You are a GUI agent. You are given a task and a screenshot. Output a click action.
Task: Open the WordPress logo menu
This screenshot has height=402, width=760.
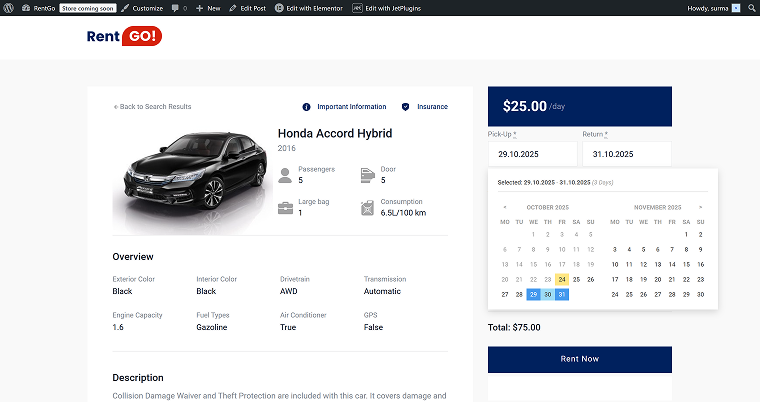(x=8, y=8)
